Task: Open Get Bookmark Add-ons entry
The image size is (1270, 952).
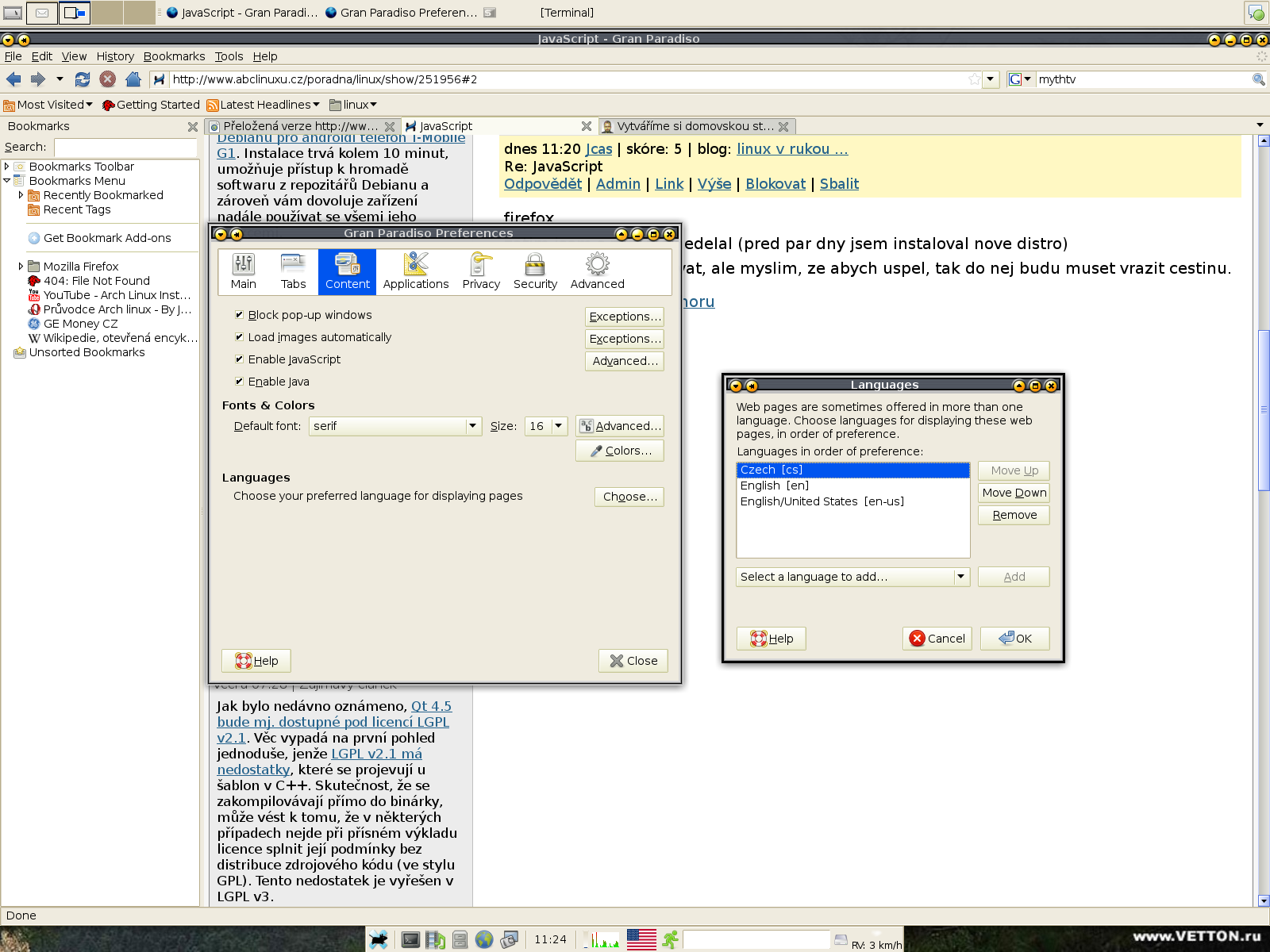Action: [107, 238]
